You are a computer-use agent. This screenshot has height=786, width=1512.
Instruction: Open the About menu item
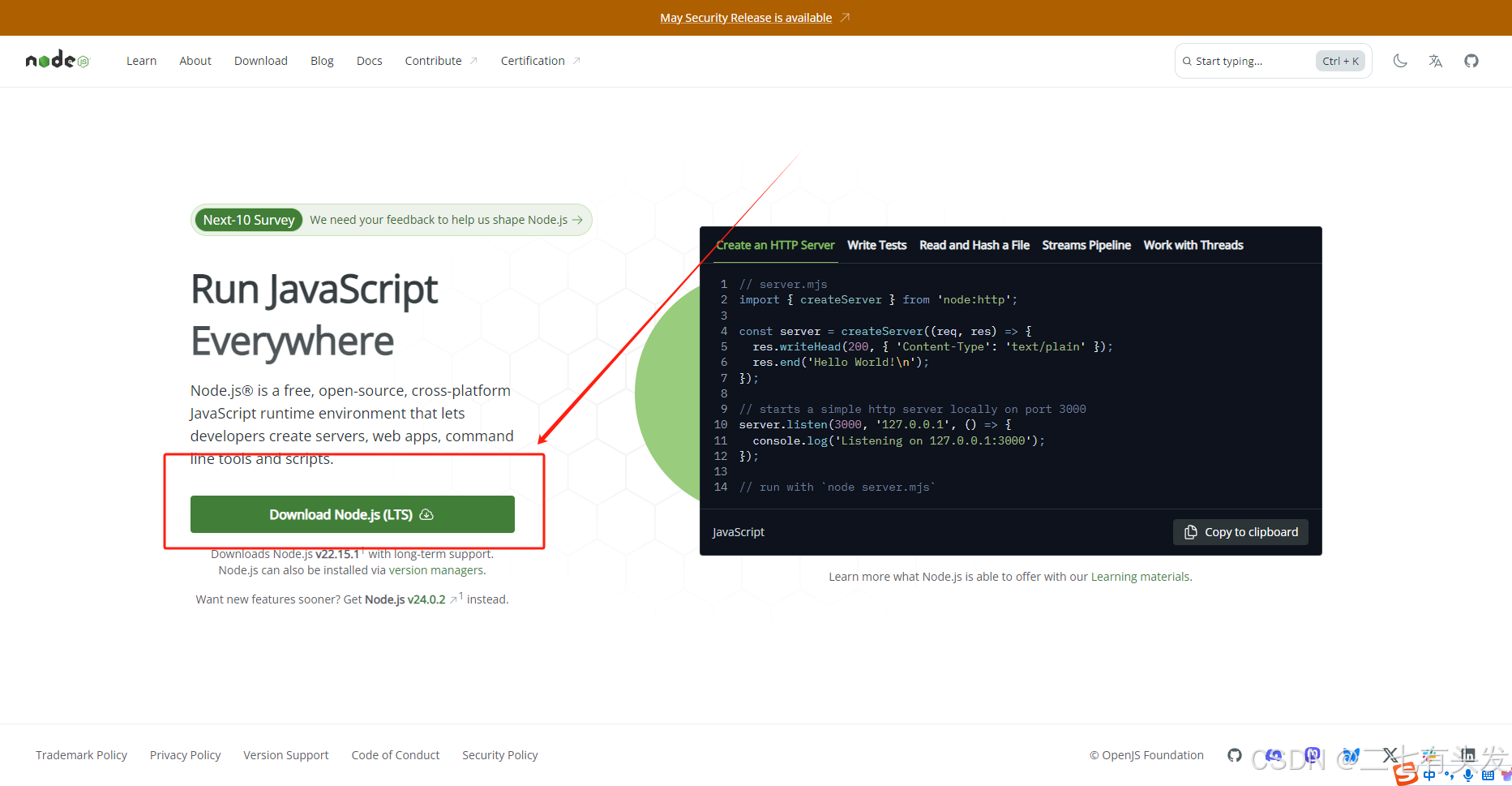[x=195, y=61]
